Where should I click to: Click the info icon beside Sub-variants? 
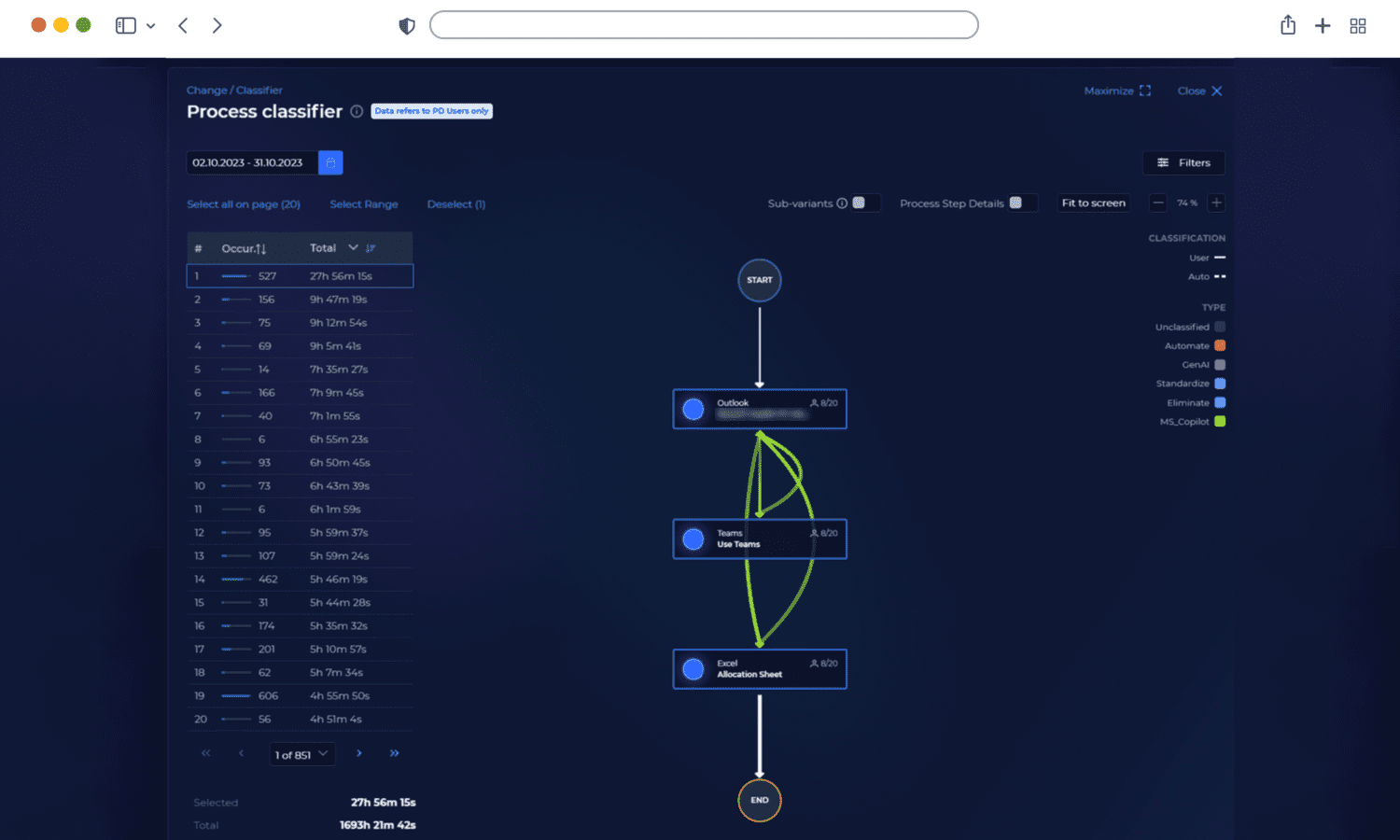click(842, 203)
